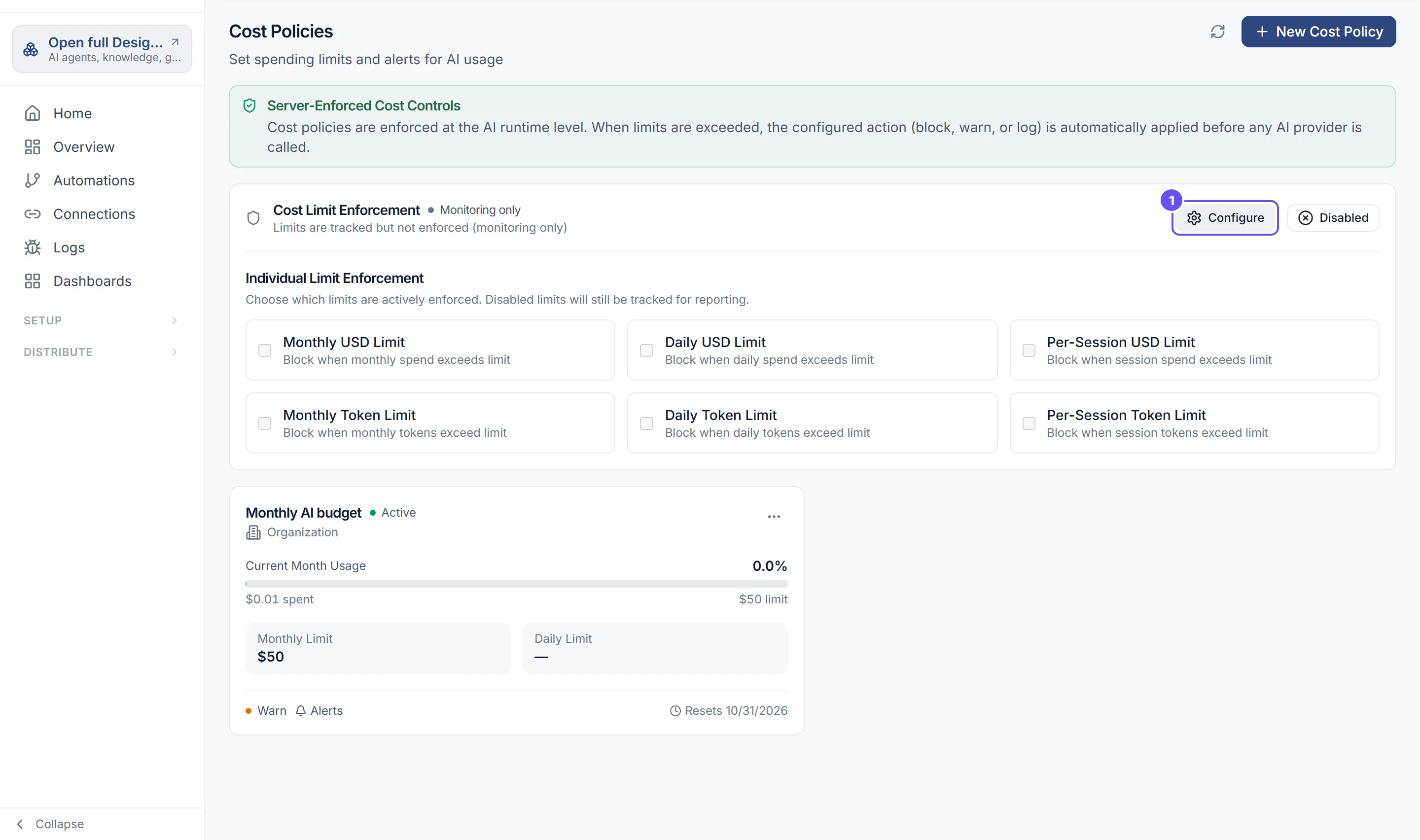Click the clock icon beside Resets date
The width and height of the screenshot is (1420, 840).
pyautogui.click(x=675, y=710)
